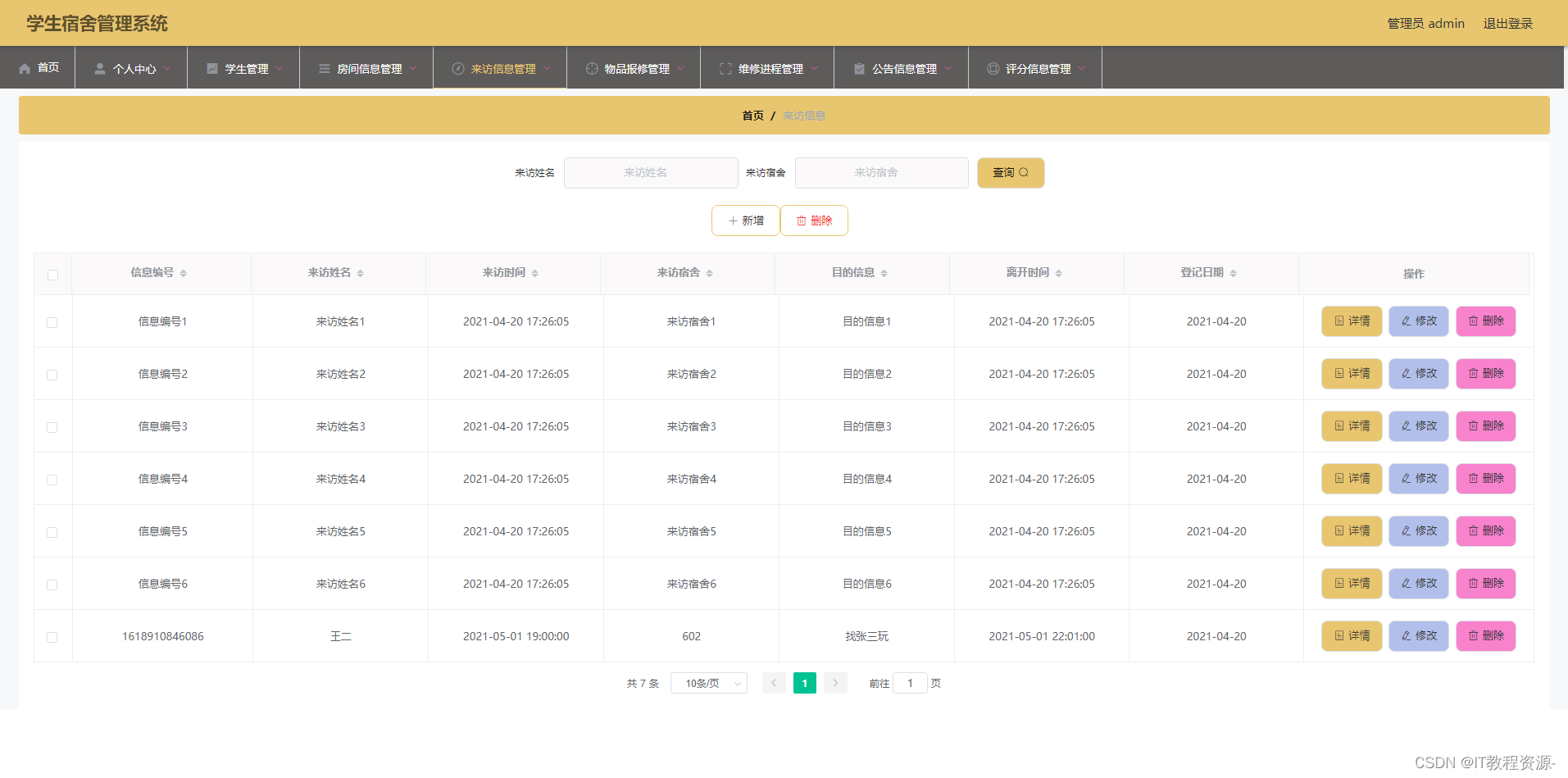The height and width of the screenshot is (778, 1568).
Task: Toggle the select-all checkbox in table header
Action: pos(52,275)
